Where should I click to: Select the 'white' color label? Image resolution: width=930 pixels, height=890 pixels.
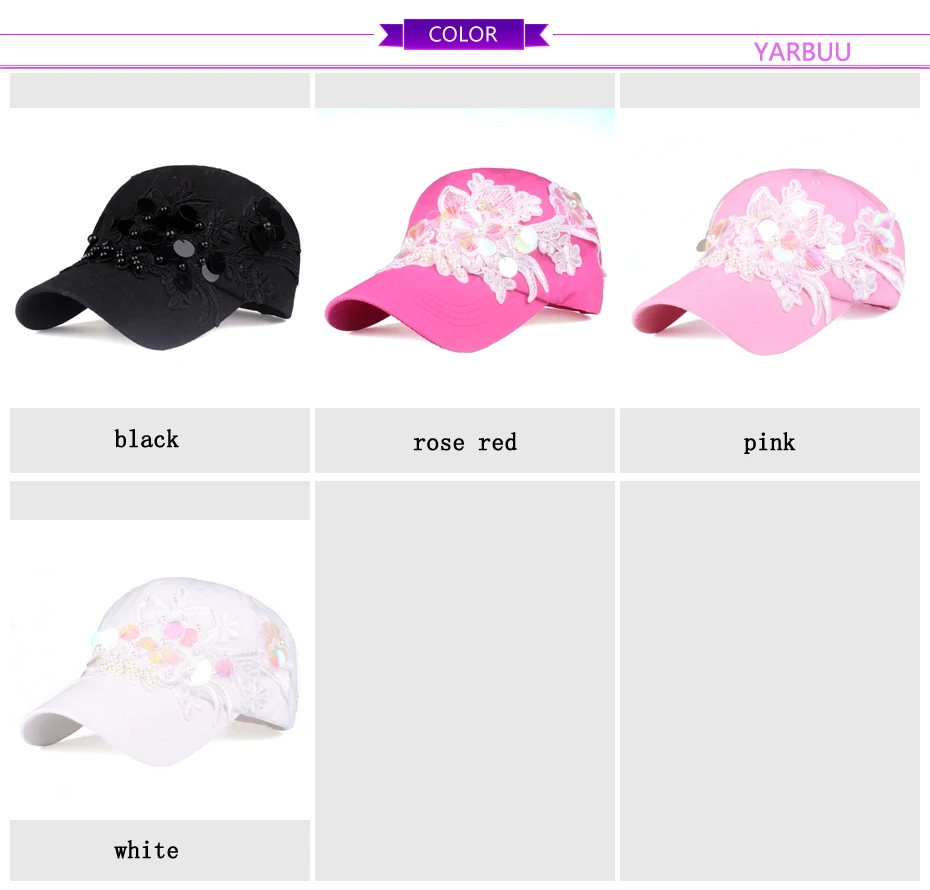click(x=146, y=850)
